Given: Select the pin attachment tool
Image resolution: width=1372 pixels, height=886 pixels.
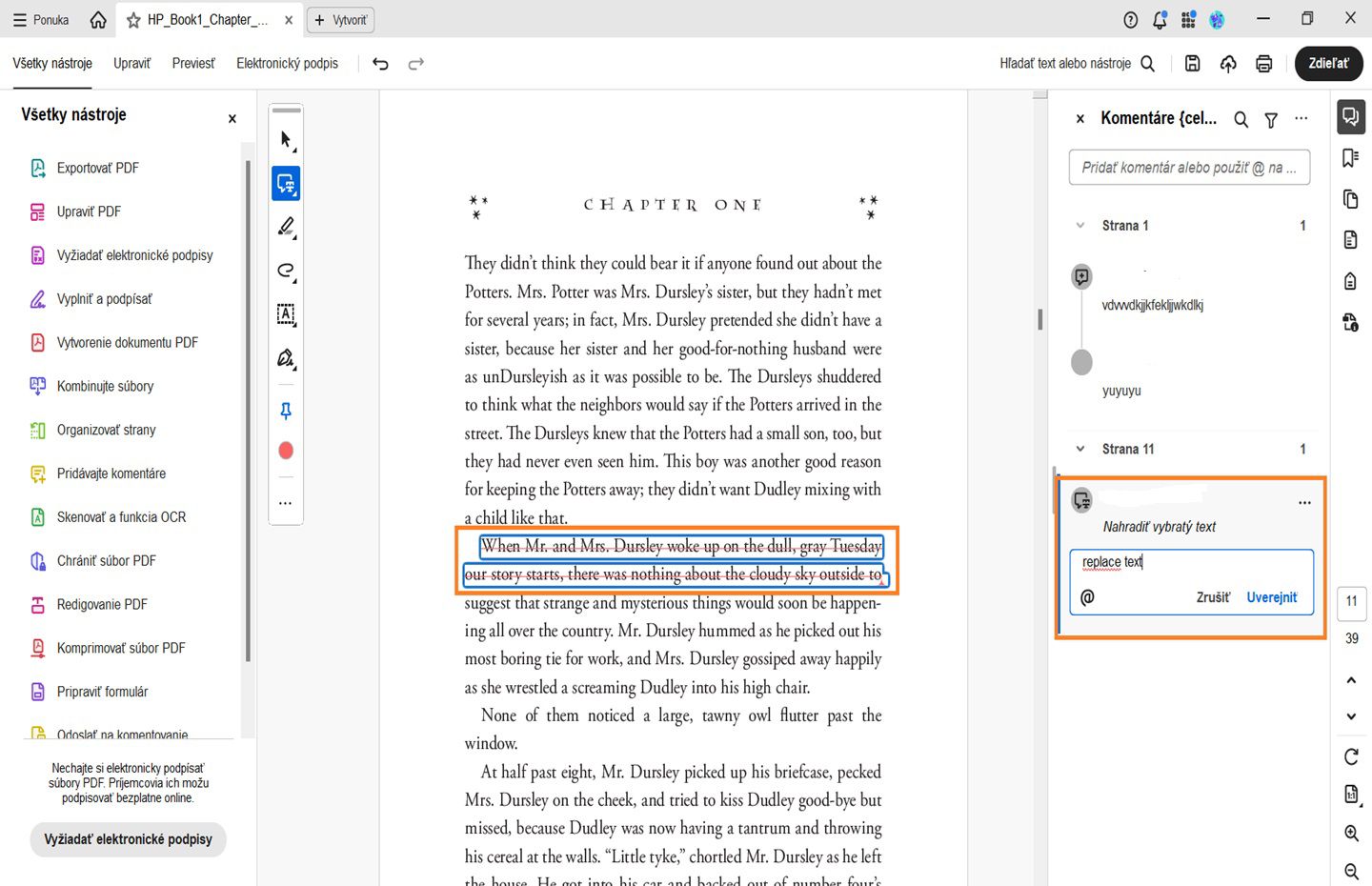Looking at the screenshot, I should 285,411.
